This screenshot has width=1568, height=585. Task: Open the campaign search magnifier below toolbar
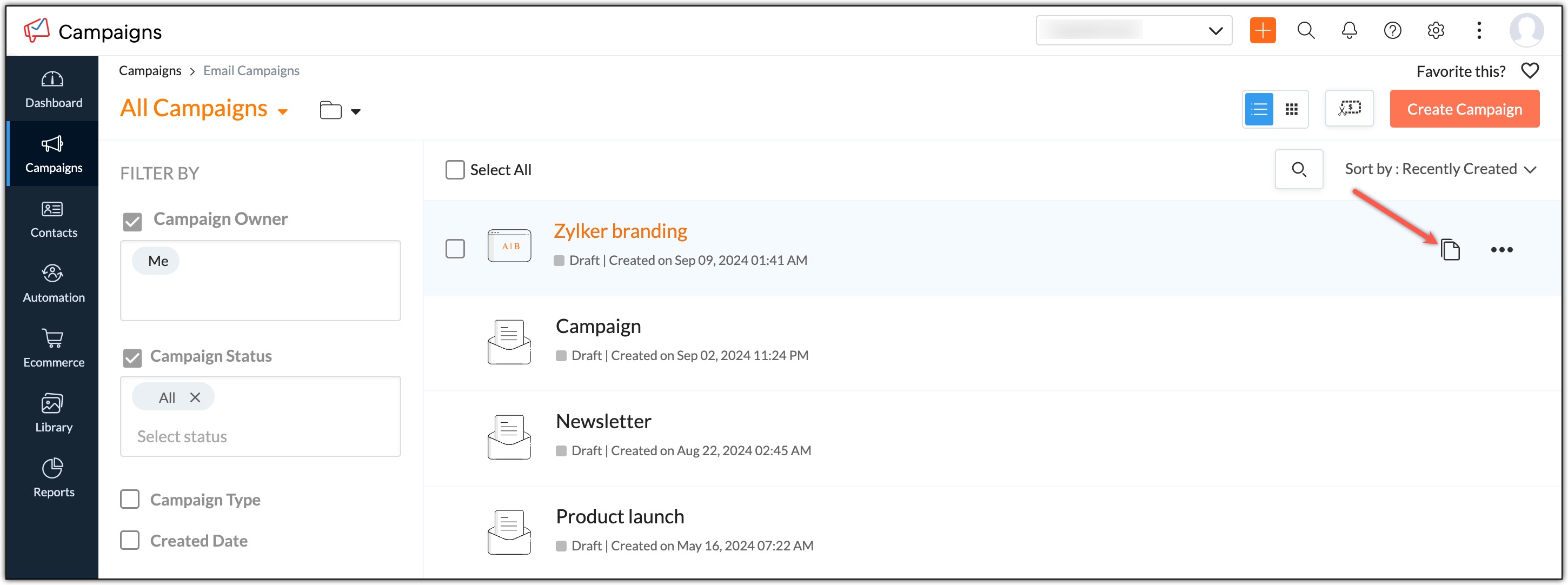[x=1298, y=169]
